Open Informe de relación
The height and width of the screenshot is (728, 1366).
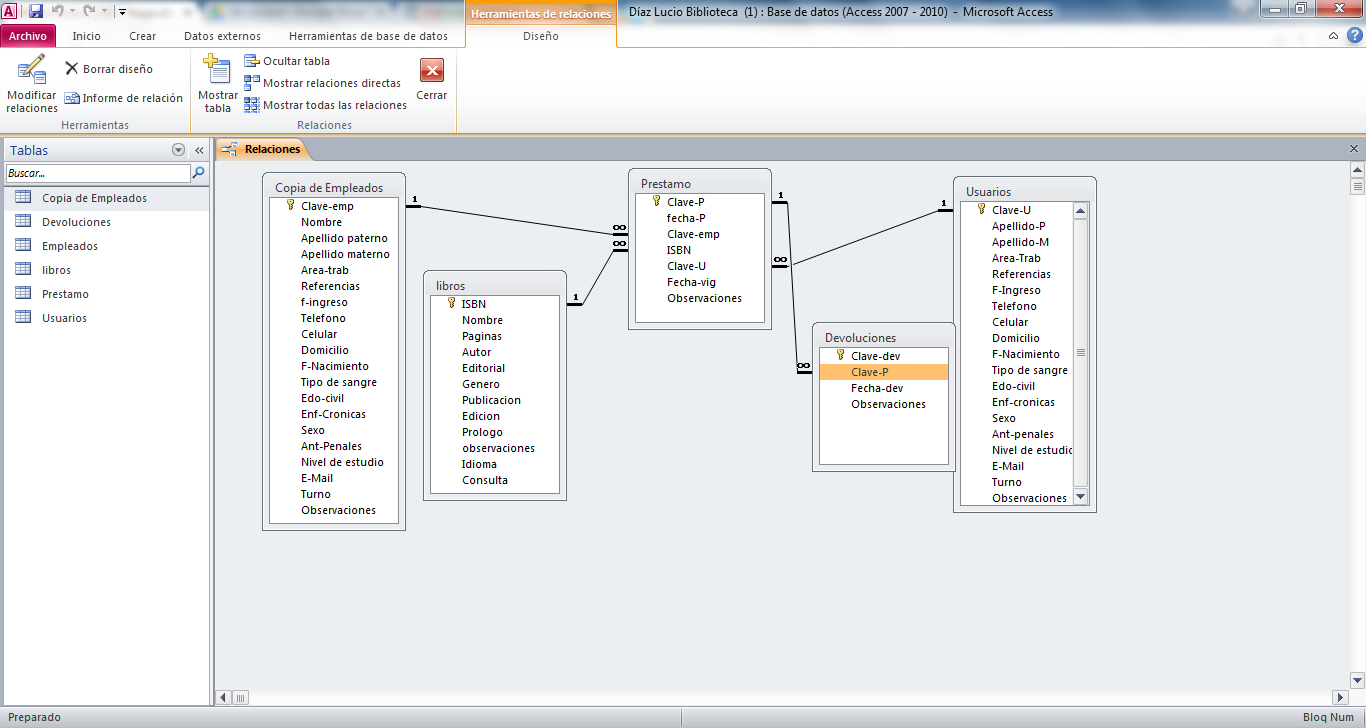click(124, 98)
